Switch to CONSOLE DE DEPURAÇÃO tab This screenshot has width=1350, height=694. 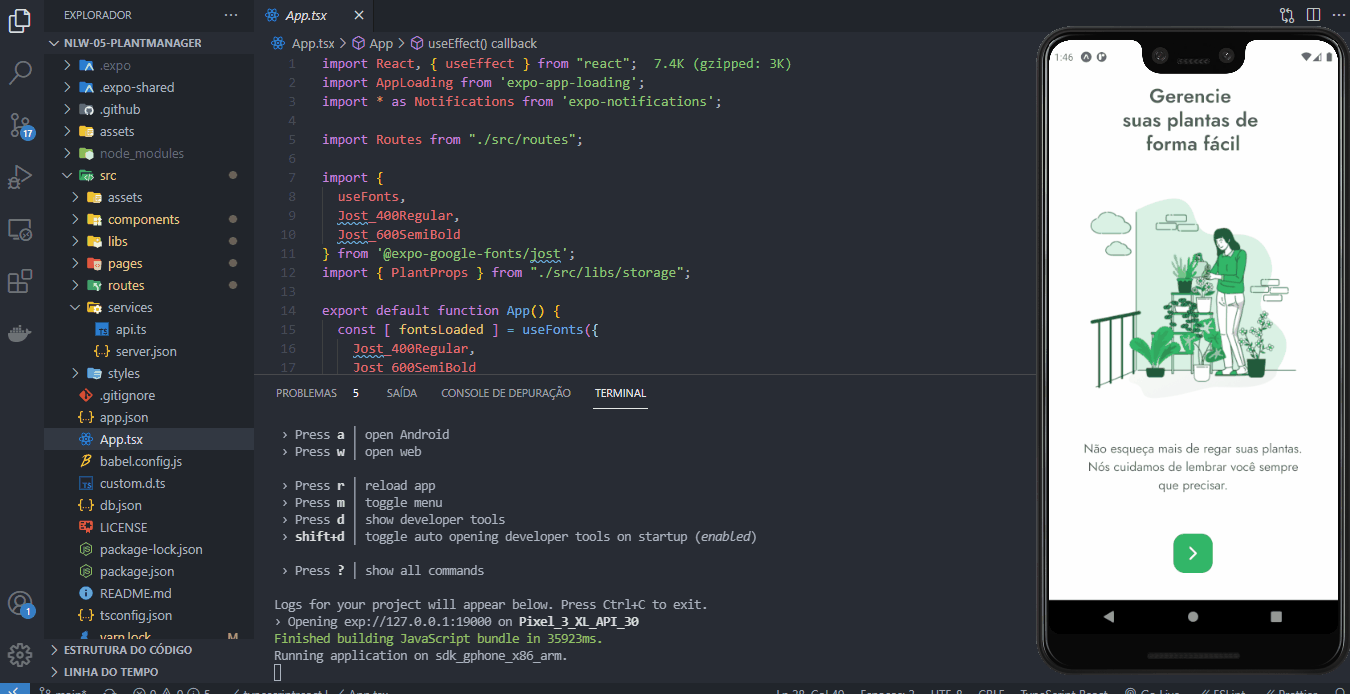coord(506,393)
